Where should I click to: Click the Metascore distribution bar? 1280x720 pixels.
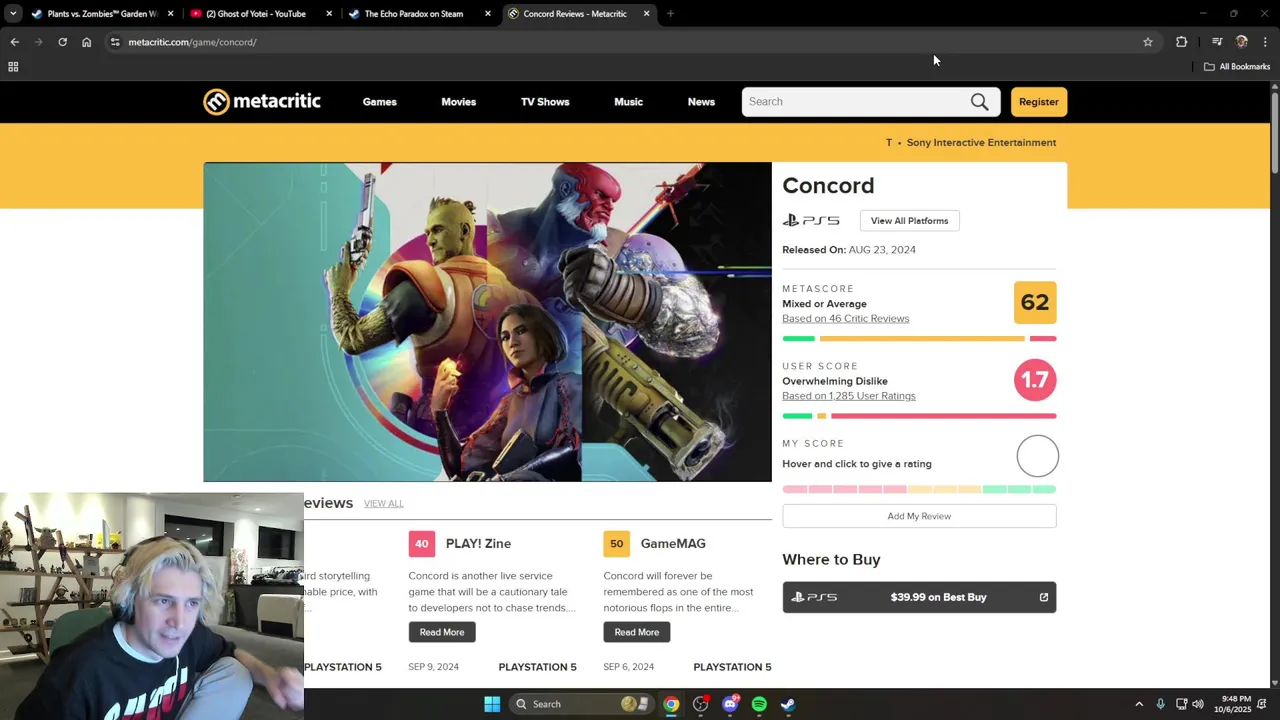pyautogui.click(x=919, y=339)
